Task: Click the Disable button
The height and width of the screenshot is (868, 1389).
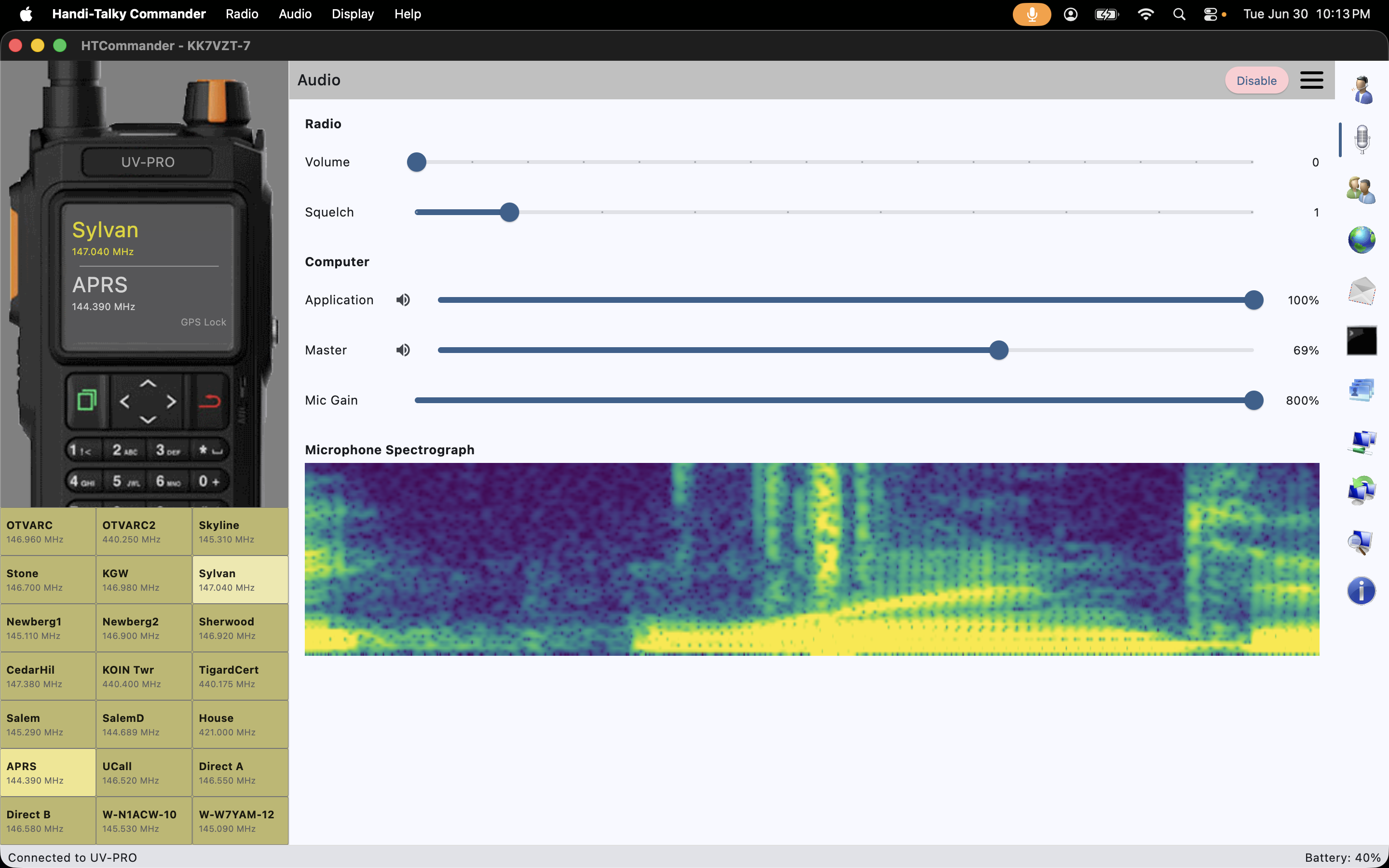Action: pyautogui.click(x=1256, y=81)
